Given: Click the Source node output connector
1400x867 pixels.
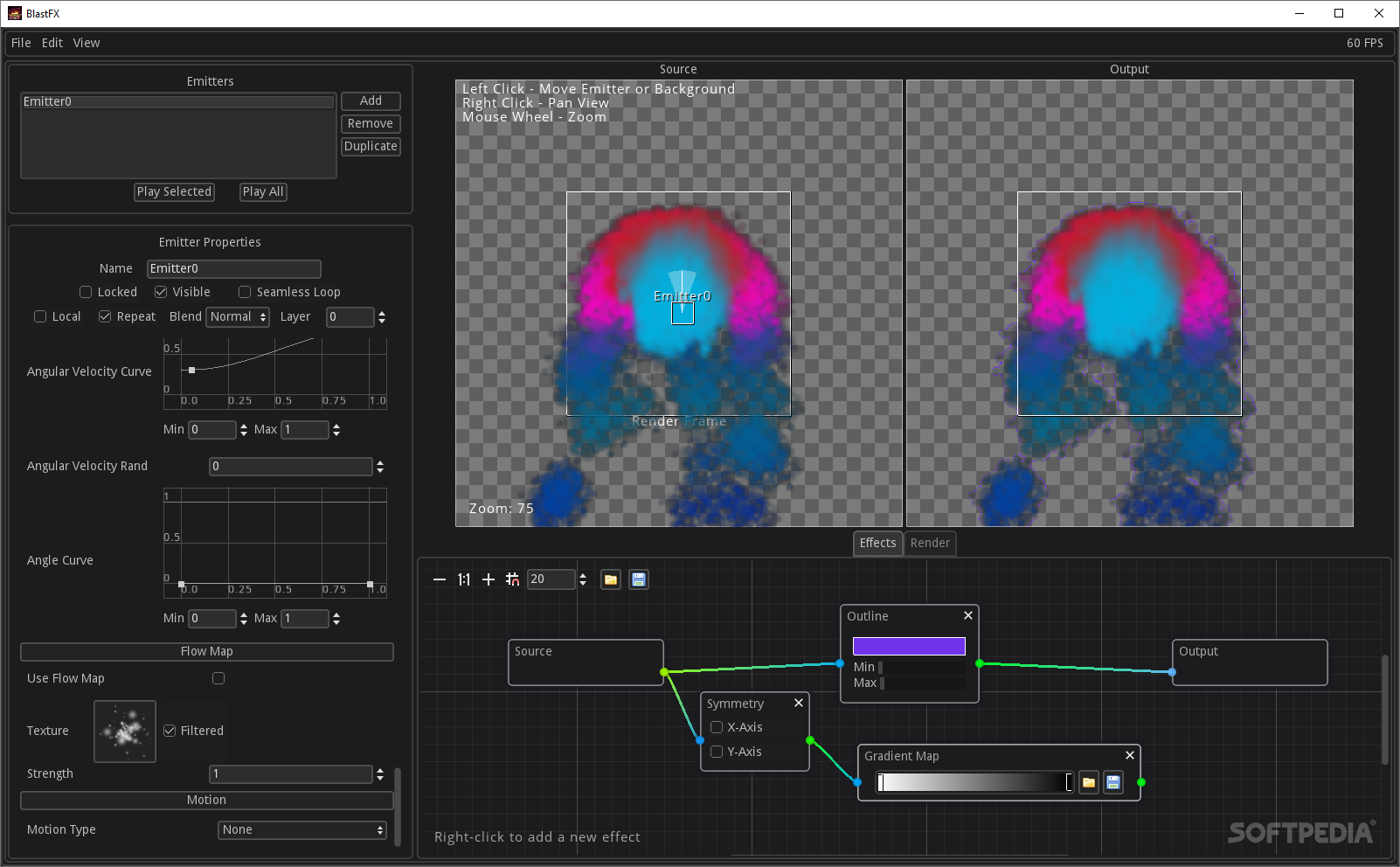Looking at the screenshot, I should pos(665,672).
